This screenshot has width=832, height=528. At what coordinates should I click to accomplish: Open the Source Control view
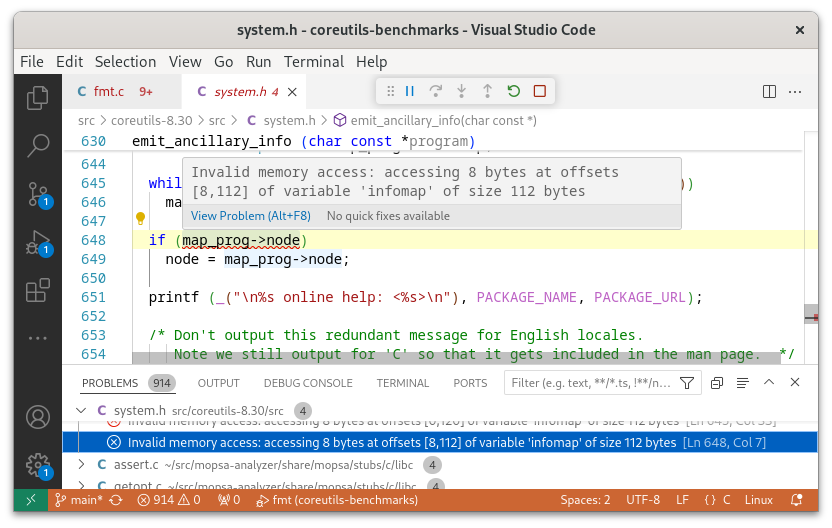[x=38, y=193]
